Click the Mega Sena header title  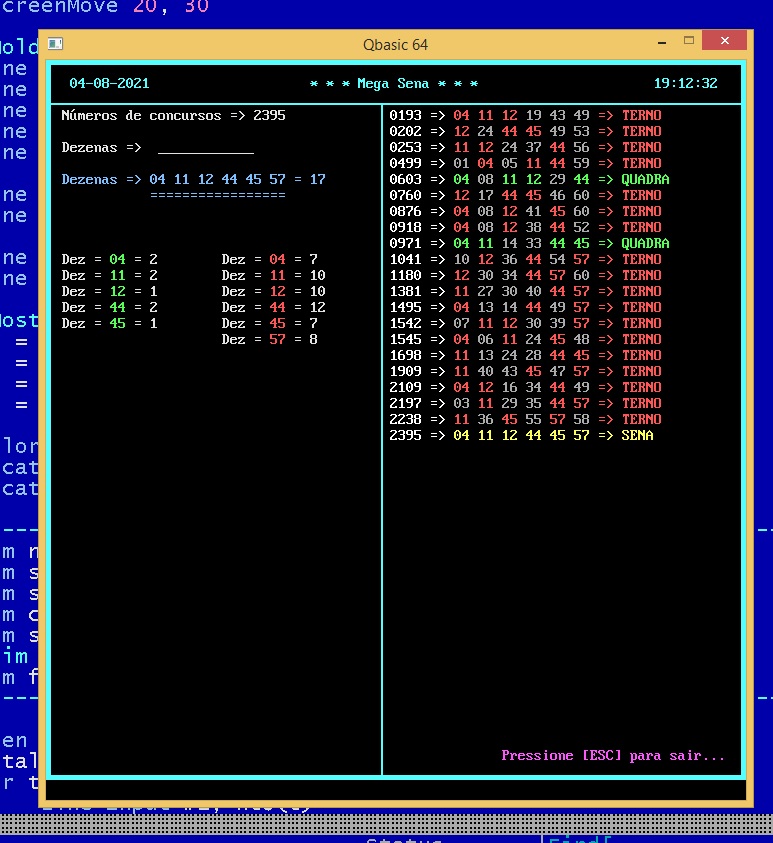[x=394, y=84]
